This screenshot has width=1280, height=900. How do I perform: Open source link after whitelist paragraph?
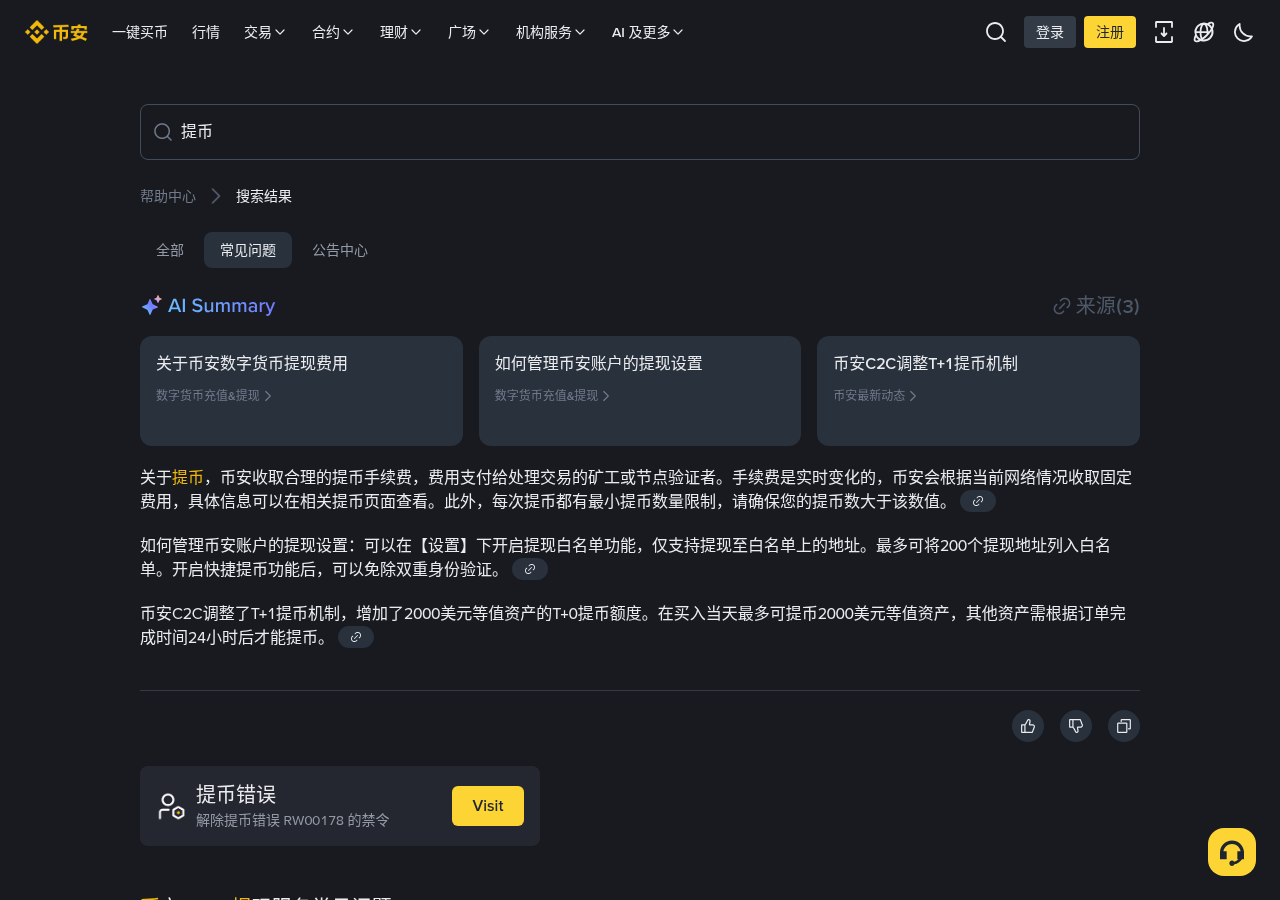pyautogui.click(x=530, y=569)
